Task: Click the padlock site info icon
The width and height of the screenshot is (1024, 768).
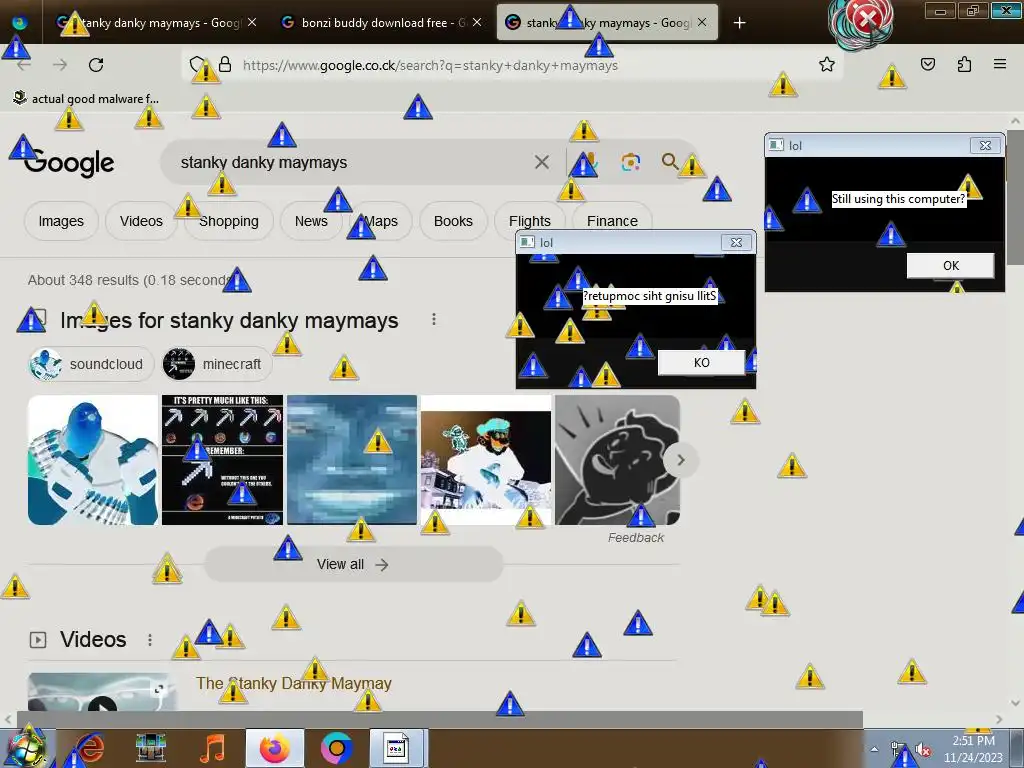Action: coord(225,65)
